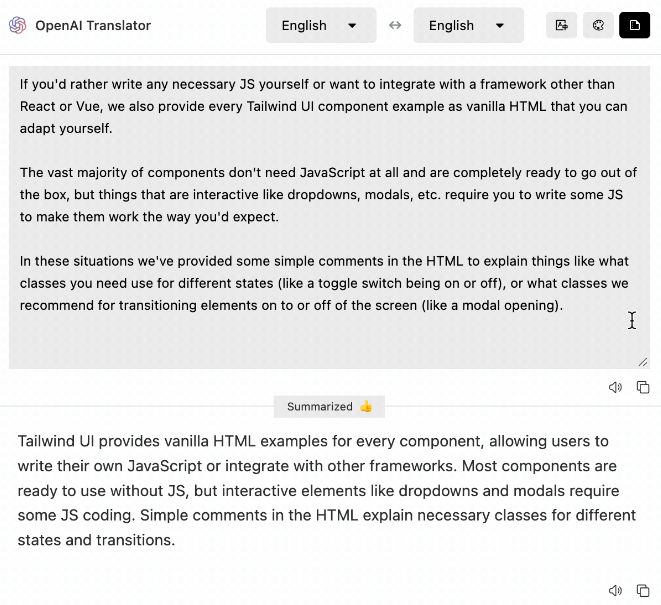
Task: Click the first paragraph mentioning vanilla HTML
Action: click(320, 106)
